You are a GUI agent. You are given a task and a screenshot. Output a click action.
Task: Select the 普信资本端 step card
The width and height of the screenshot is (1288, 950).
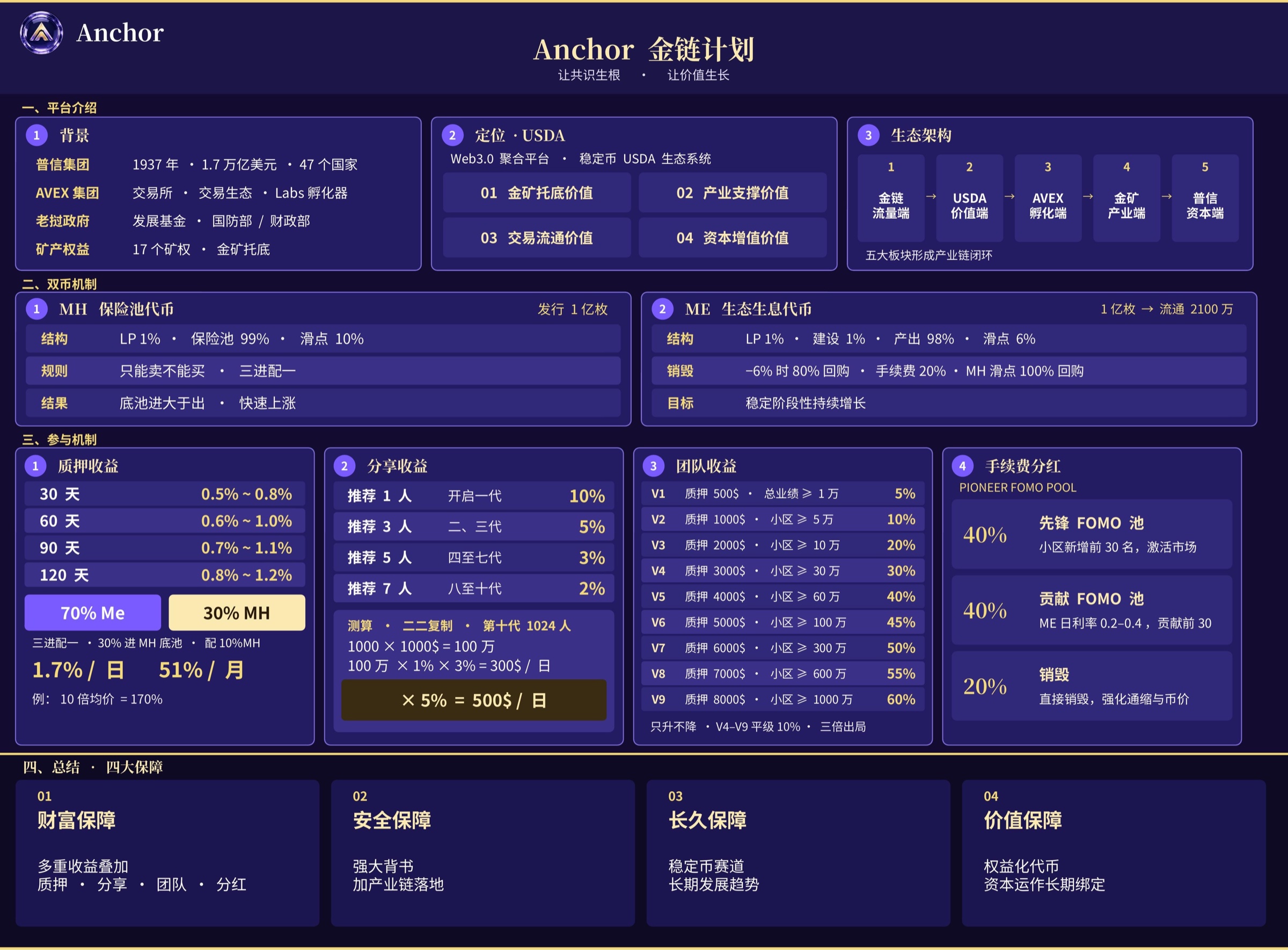pyautogui.click(x=1205, y=198)
